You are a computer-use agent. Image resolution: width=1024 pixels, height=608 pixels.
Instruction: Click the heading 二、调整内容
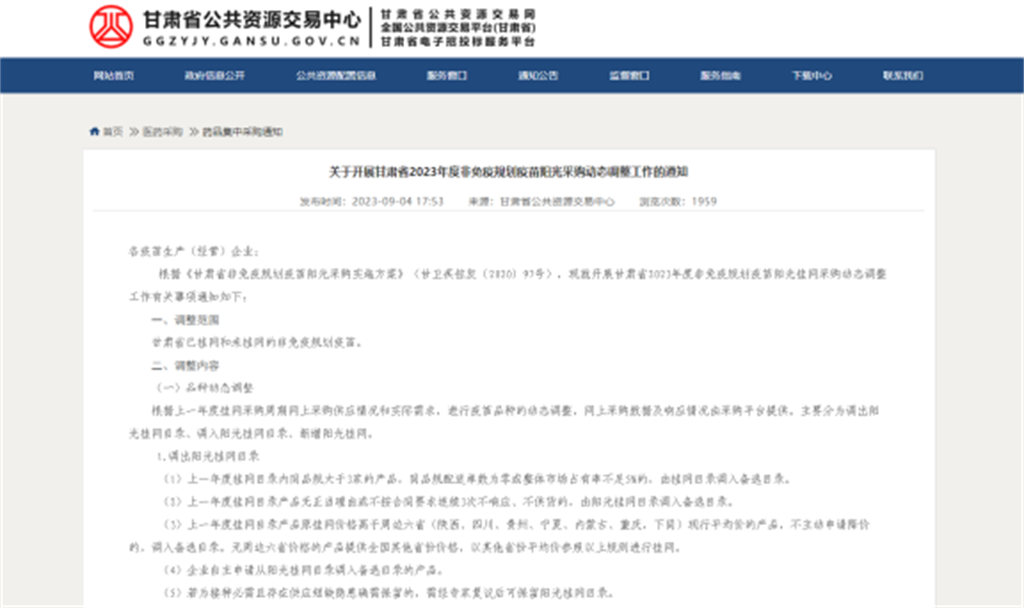(185, 365)
